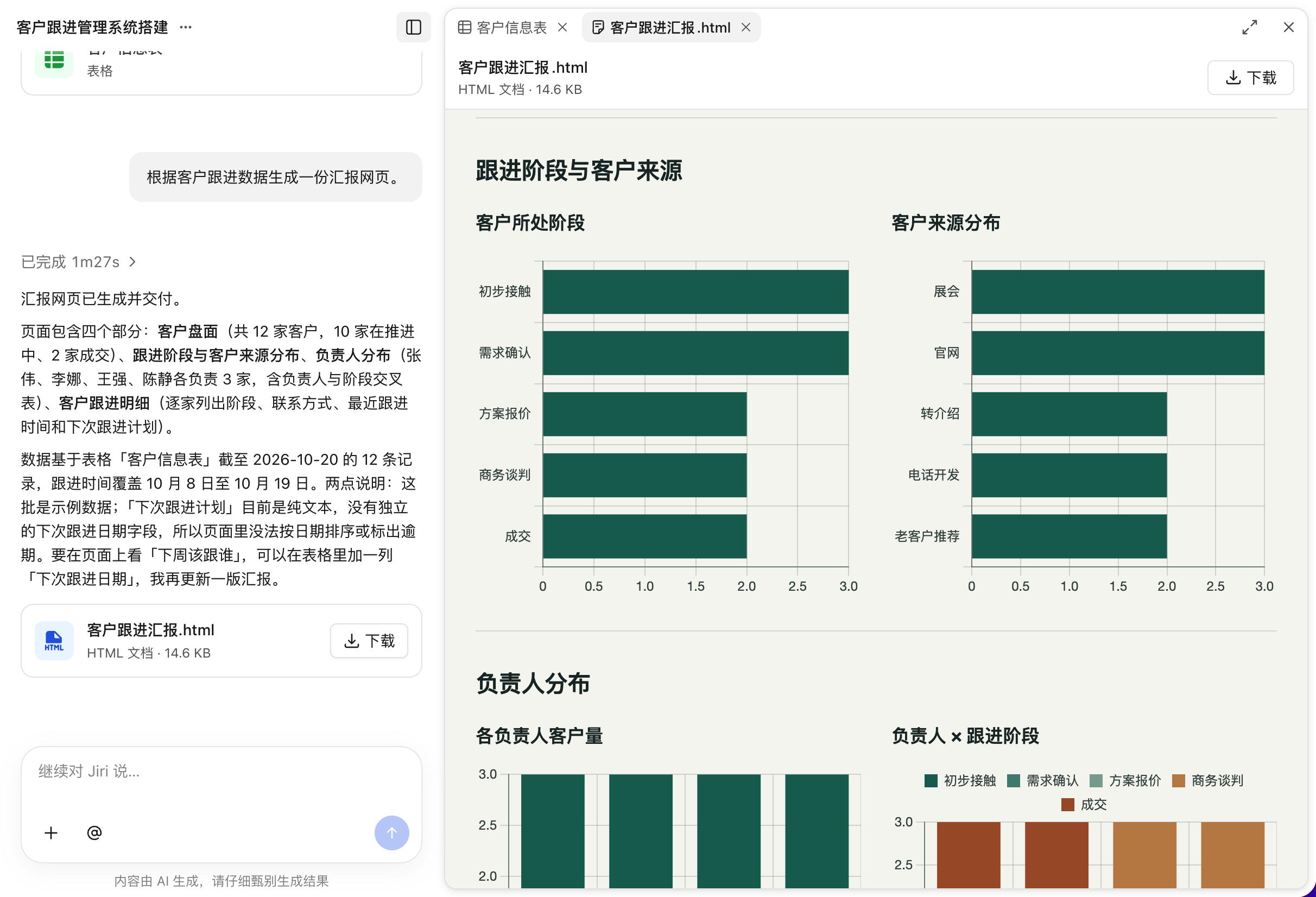Viewport: 1316px width, 897px height.
Task: Click the 继续对 Jiri 说 input field
Action: click(x=222, y=771)
